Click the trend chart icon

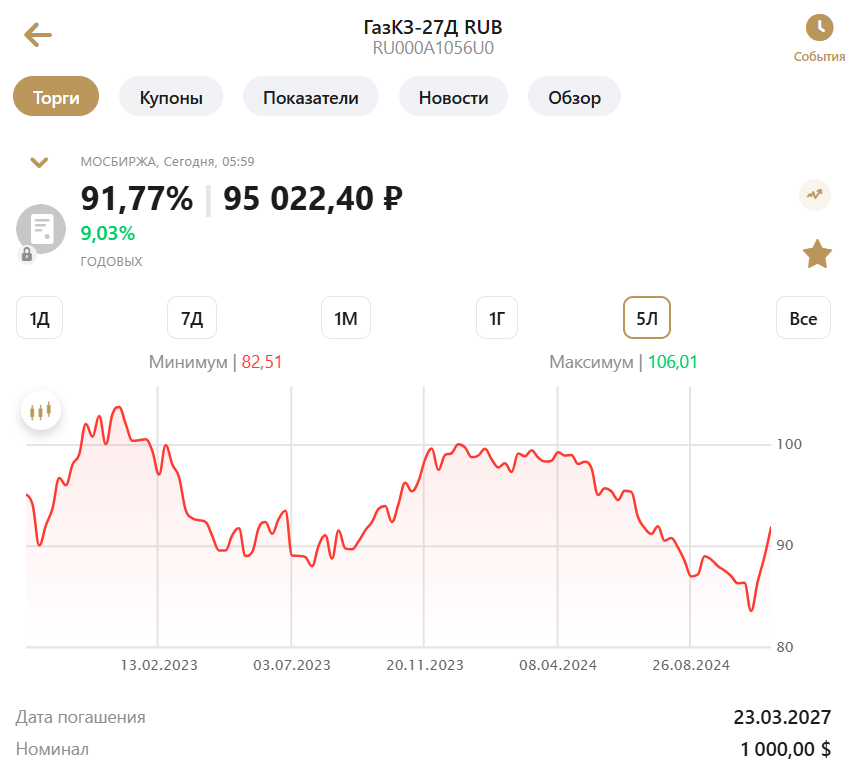(x=815, y=195)
